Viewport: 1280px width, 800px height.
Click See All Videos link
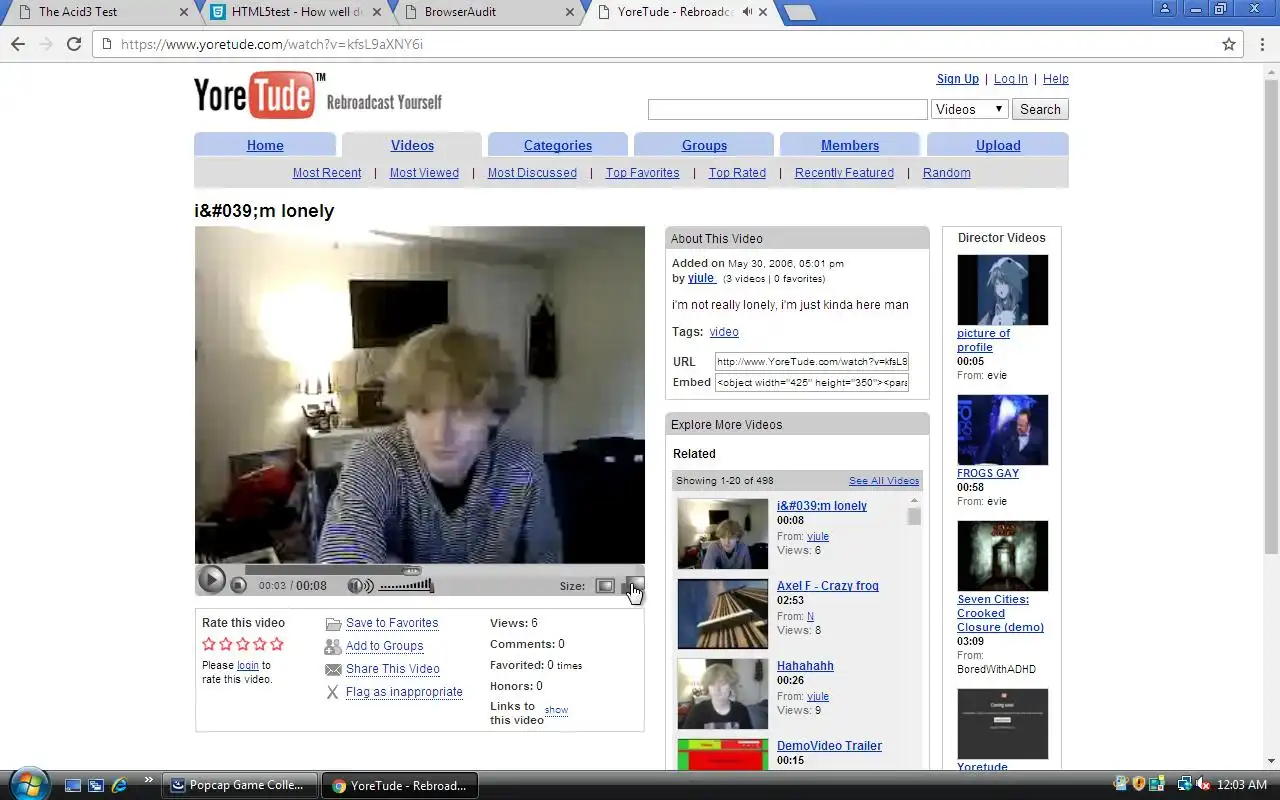pos(884,481)
